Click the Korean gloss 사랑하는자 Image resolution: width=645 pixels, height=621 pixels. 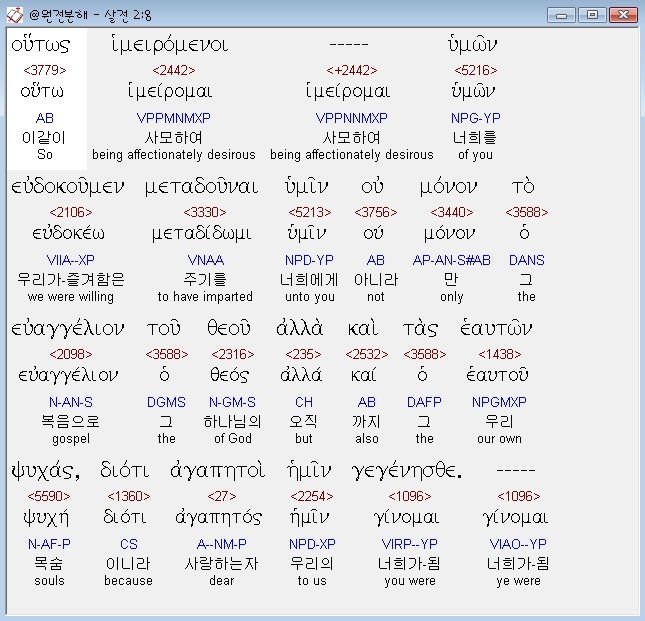221,564
